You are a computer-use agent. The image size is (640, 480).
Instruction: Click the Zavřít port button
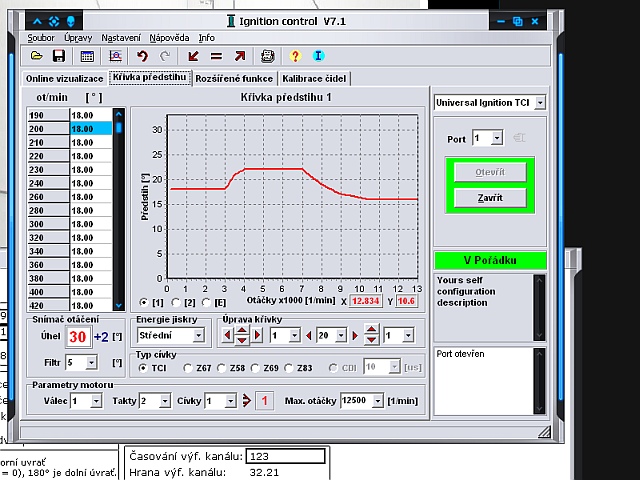tap(490, 198)
